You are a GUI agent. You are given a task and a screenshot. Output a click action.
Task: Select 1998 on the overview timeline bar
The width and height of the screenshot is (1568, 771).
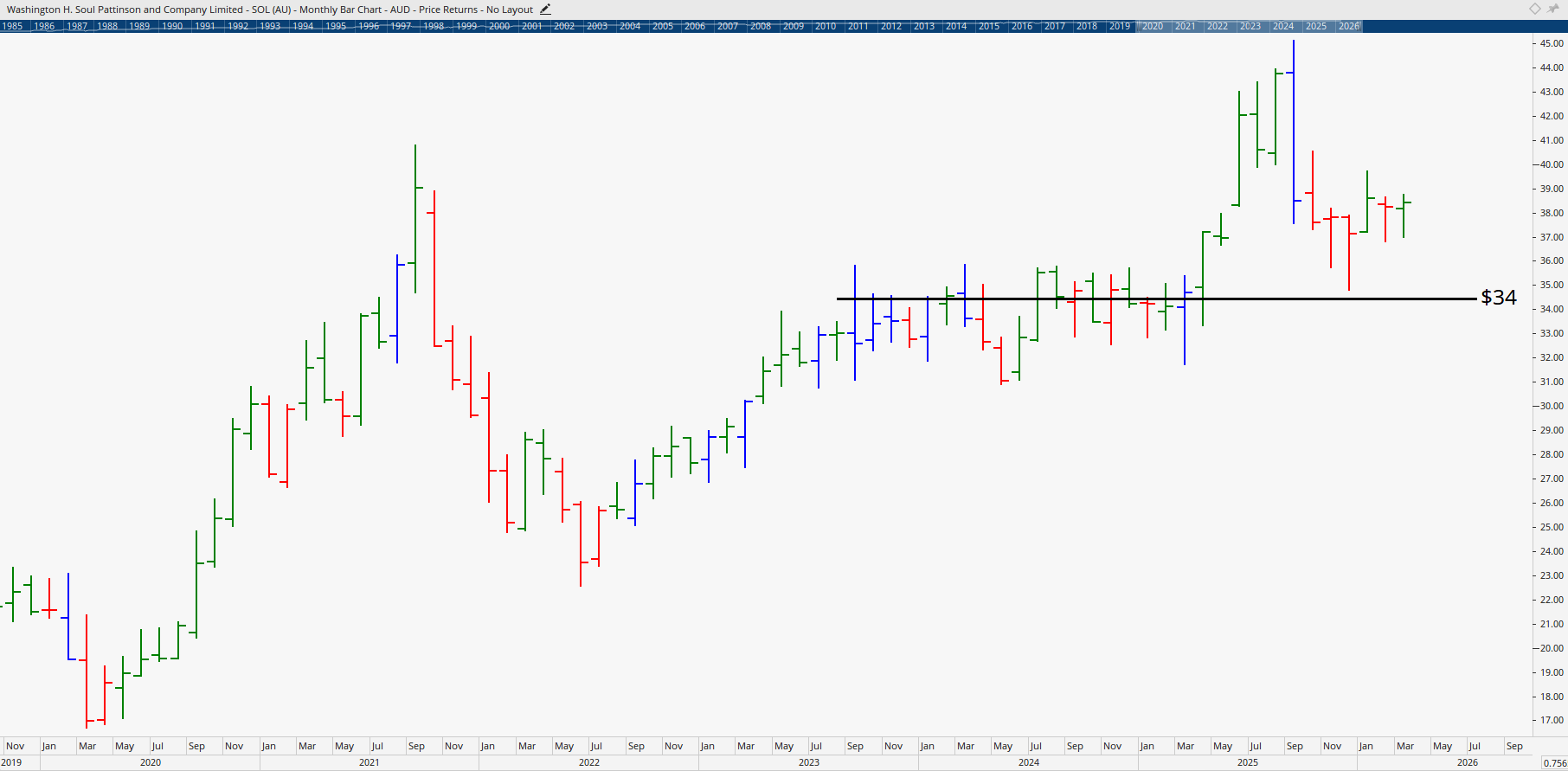pyautogui.click(x=434, y=26)
